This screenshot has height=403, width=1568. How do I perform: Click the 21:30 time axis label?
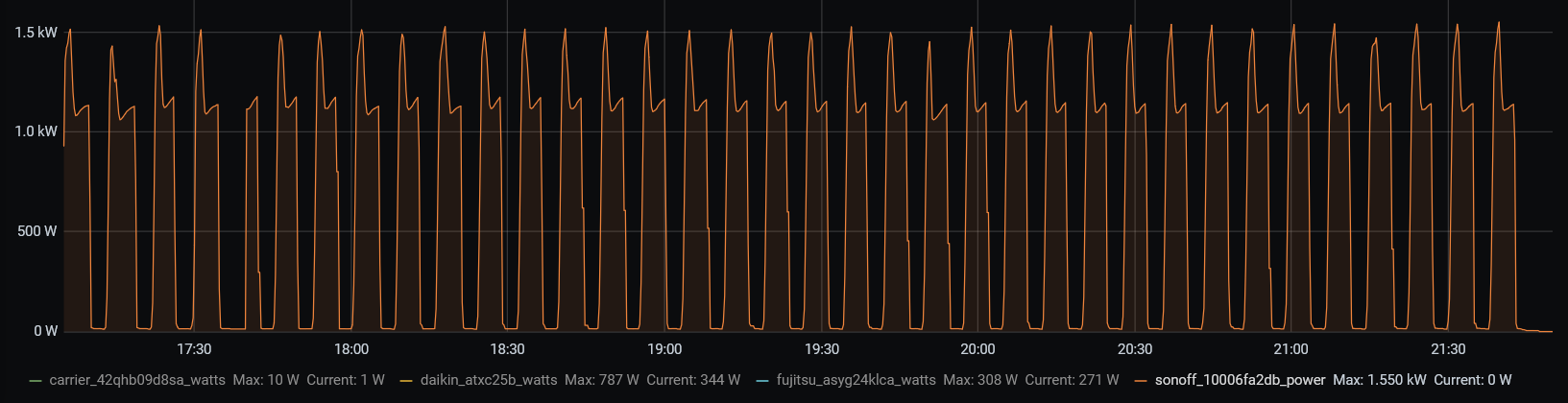pos(1449,349)
